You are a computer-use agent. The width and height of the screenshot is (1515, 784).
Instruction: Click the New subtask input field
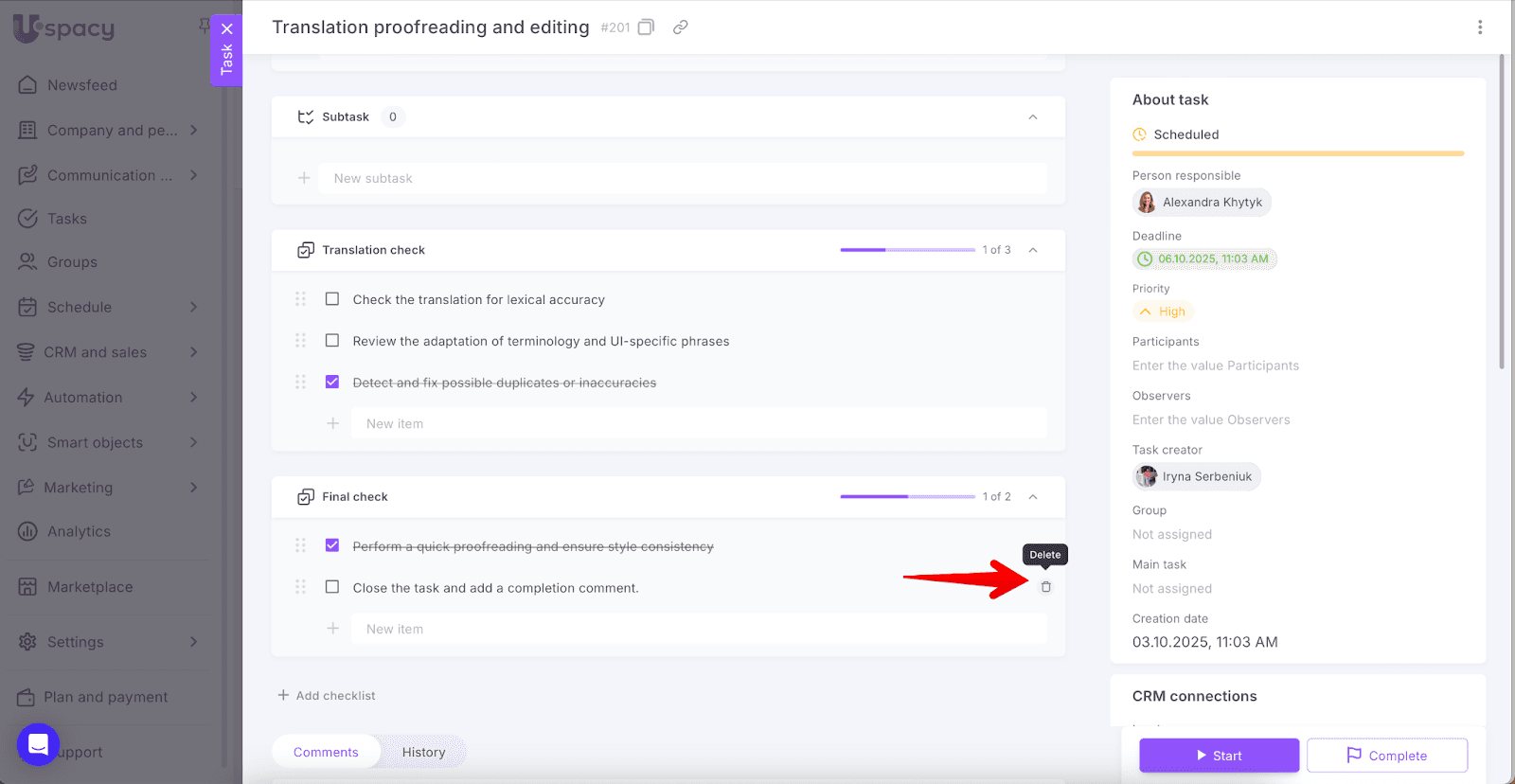(x=688, y=178)
